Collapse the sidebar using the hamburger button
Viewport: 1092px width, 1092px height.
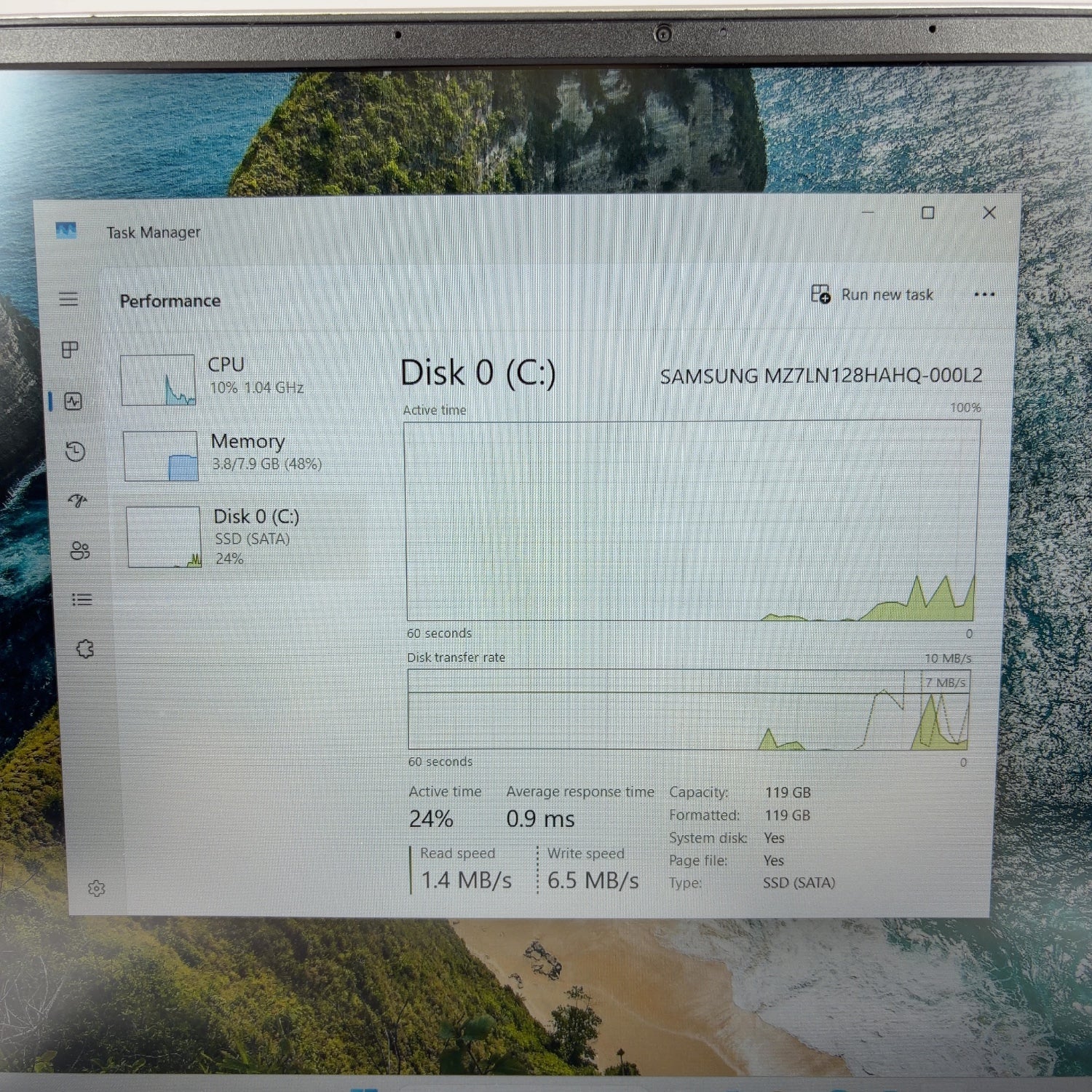click(69, 300)
